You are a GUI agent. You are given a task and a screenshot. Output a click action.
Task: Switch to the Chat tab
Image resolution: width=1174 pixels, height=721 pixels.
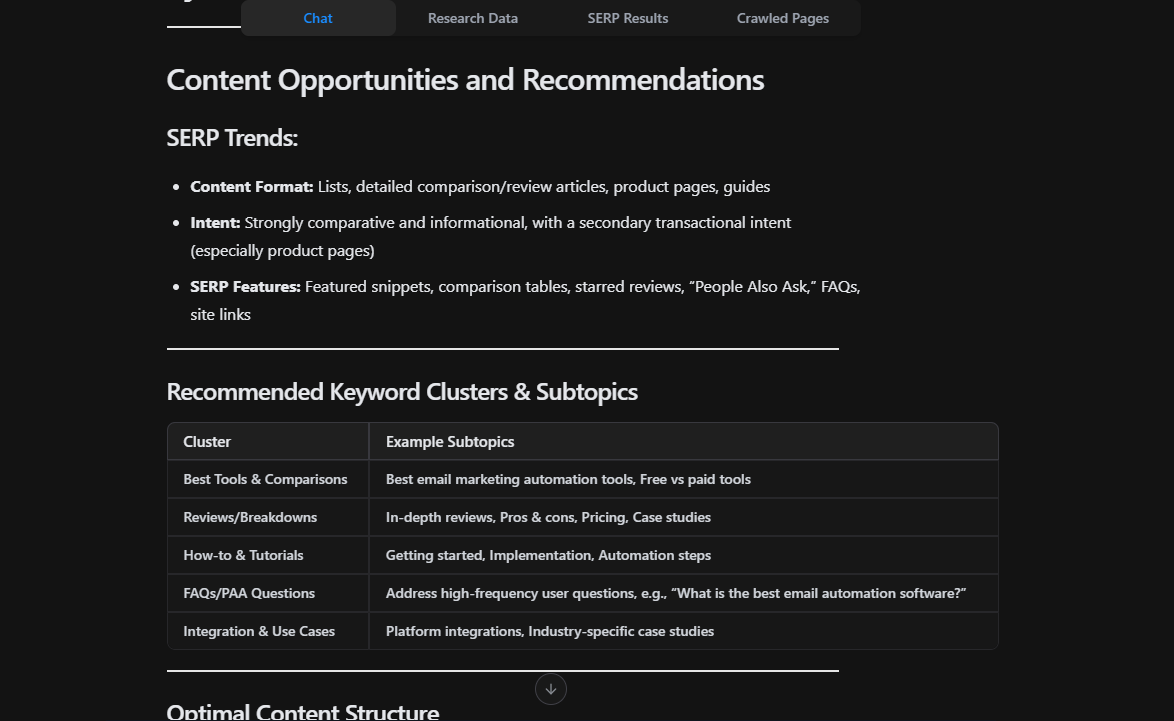tap(318, 18)
